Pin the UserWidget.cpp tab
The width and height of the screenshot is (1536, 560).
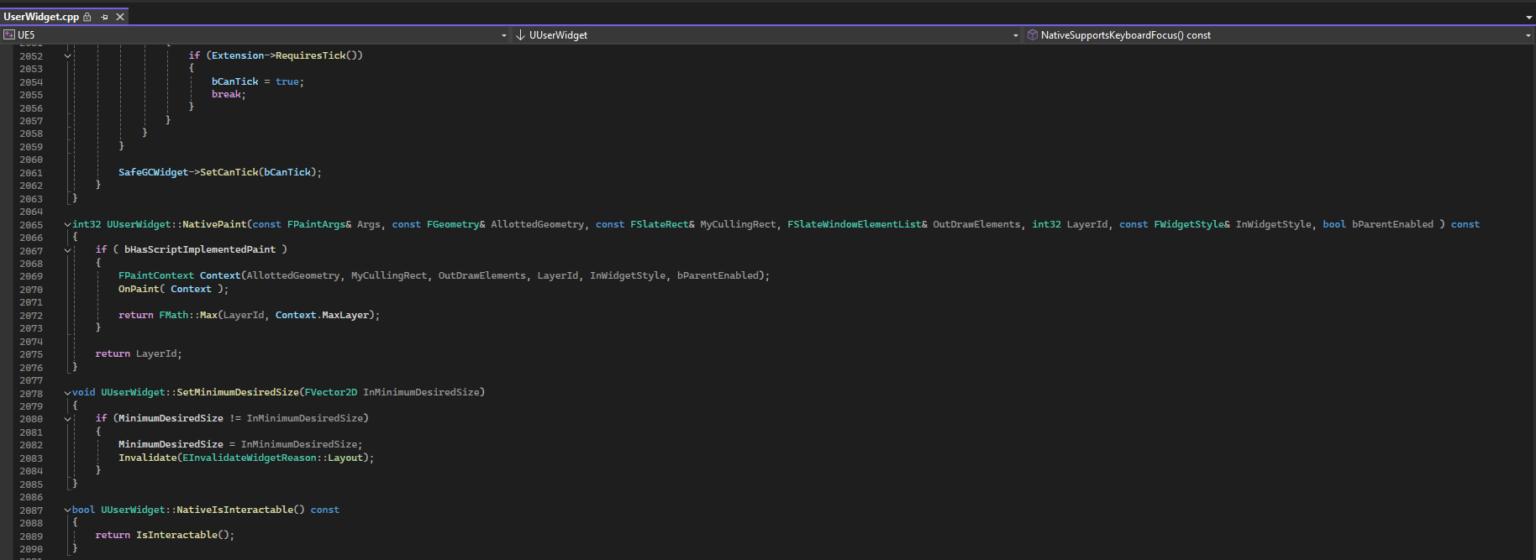(104, 17)
